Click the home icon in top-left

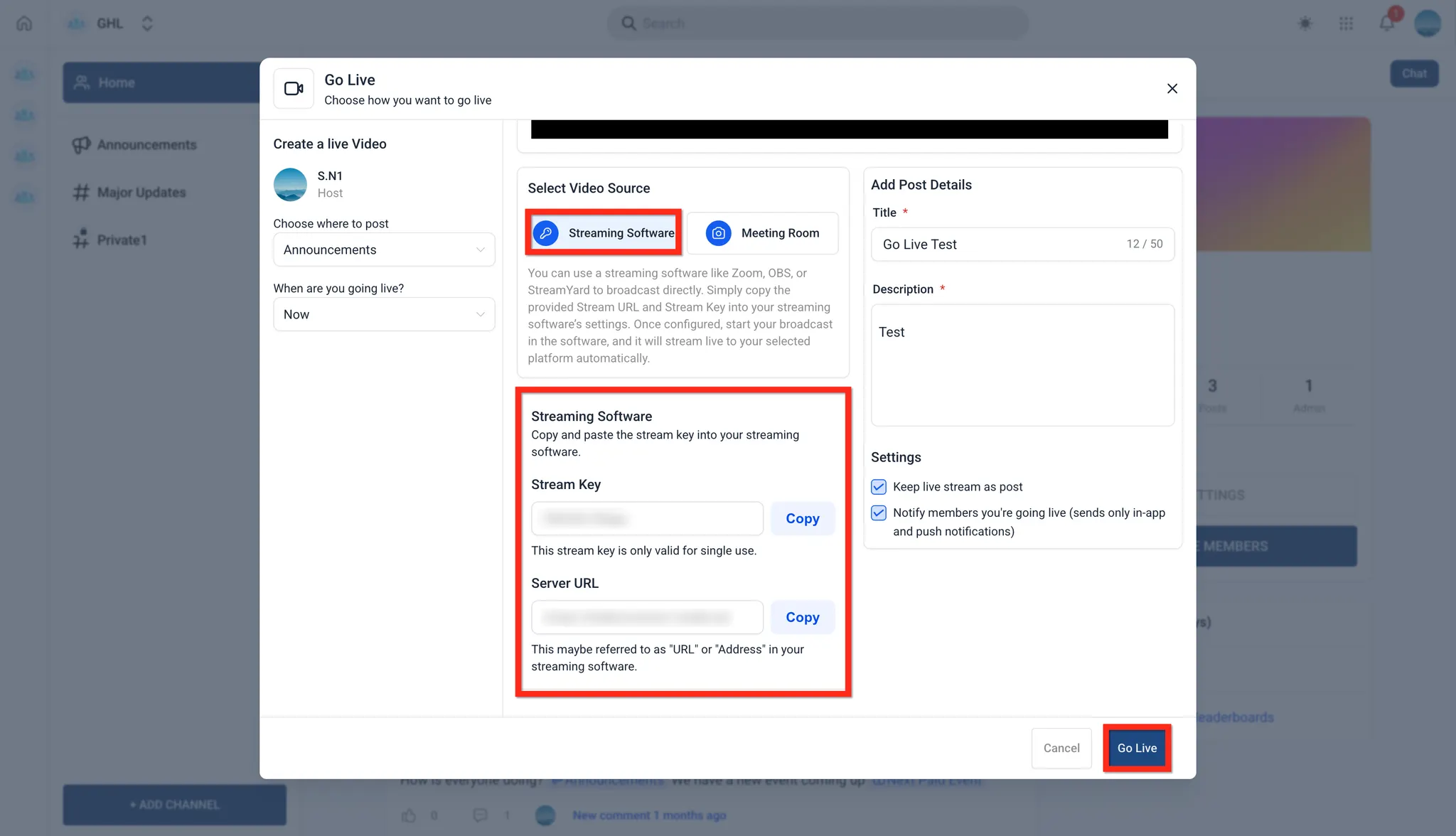24,23
